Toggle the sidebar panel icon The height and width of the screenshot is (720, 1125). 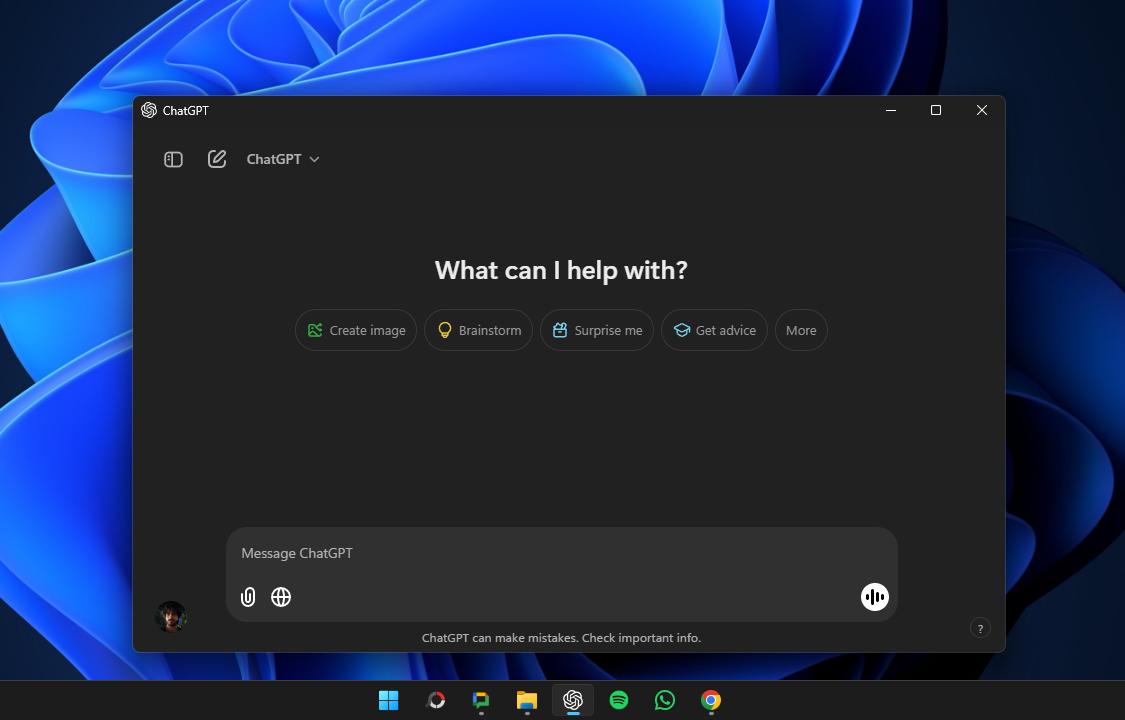tap(173, 159)
